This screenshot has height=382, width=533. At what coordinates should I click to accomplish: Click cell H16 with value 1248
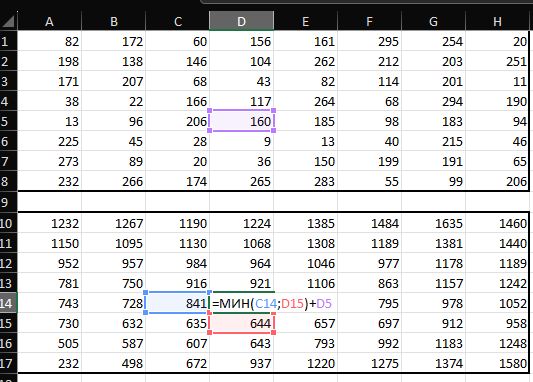point(498,343)
